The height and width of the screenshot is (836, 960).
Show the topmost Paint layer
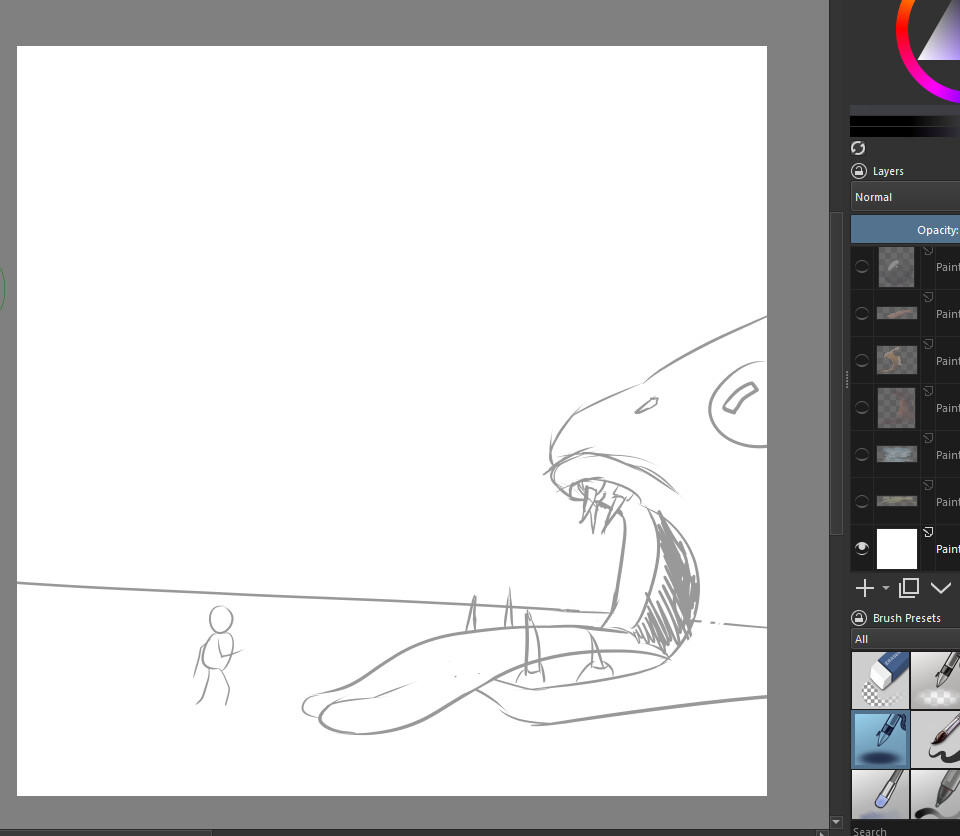861,267
